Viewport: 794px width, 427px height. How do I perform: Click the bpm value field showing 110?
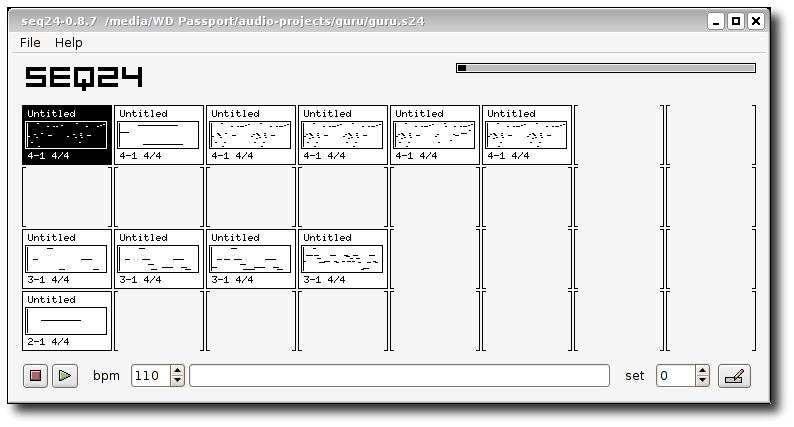coord(151,376)
